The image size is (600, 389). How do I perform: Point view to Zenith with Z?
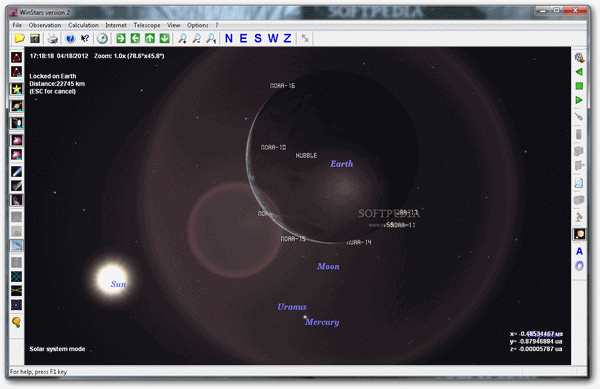[287, 38]
